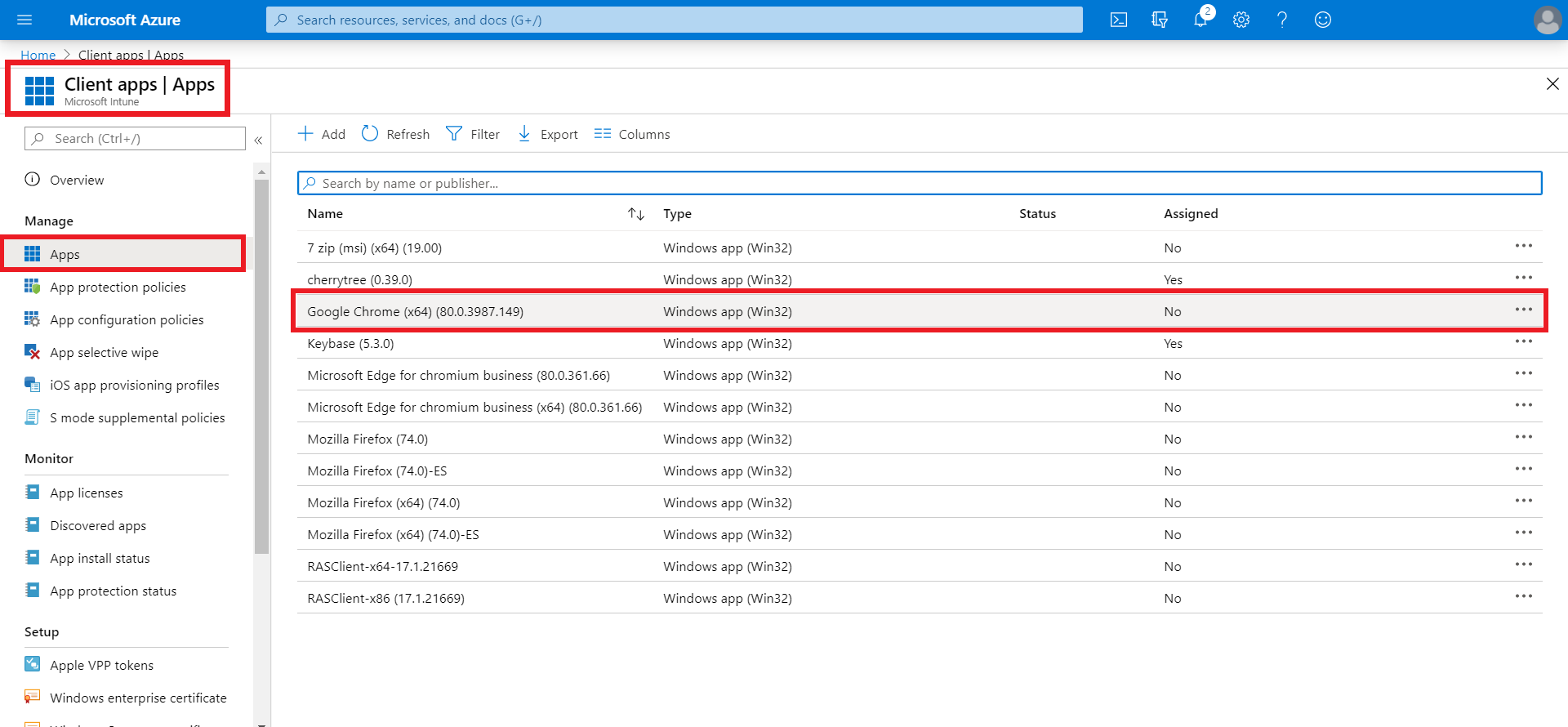Image resolution: width=1568 pixels, height=727 pixels.
Task: Open ellipsis menu for RASClient-x86 row
Action: pos(1524,596)
